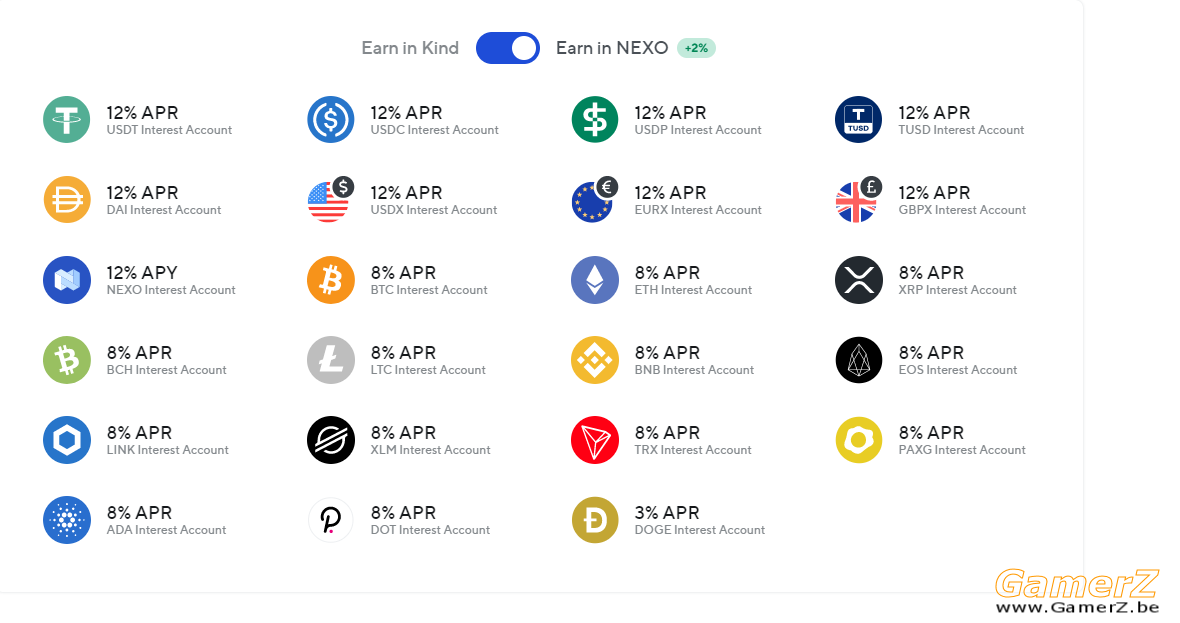The width and height of the screenshot is (1180, 623).
Task: Click the +2% bonus badge
Action: pyautogui.click(x=696, y=48)
